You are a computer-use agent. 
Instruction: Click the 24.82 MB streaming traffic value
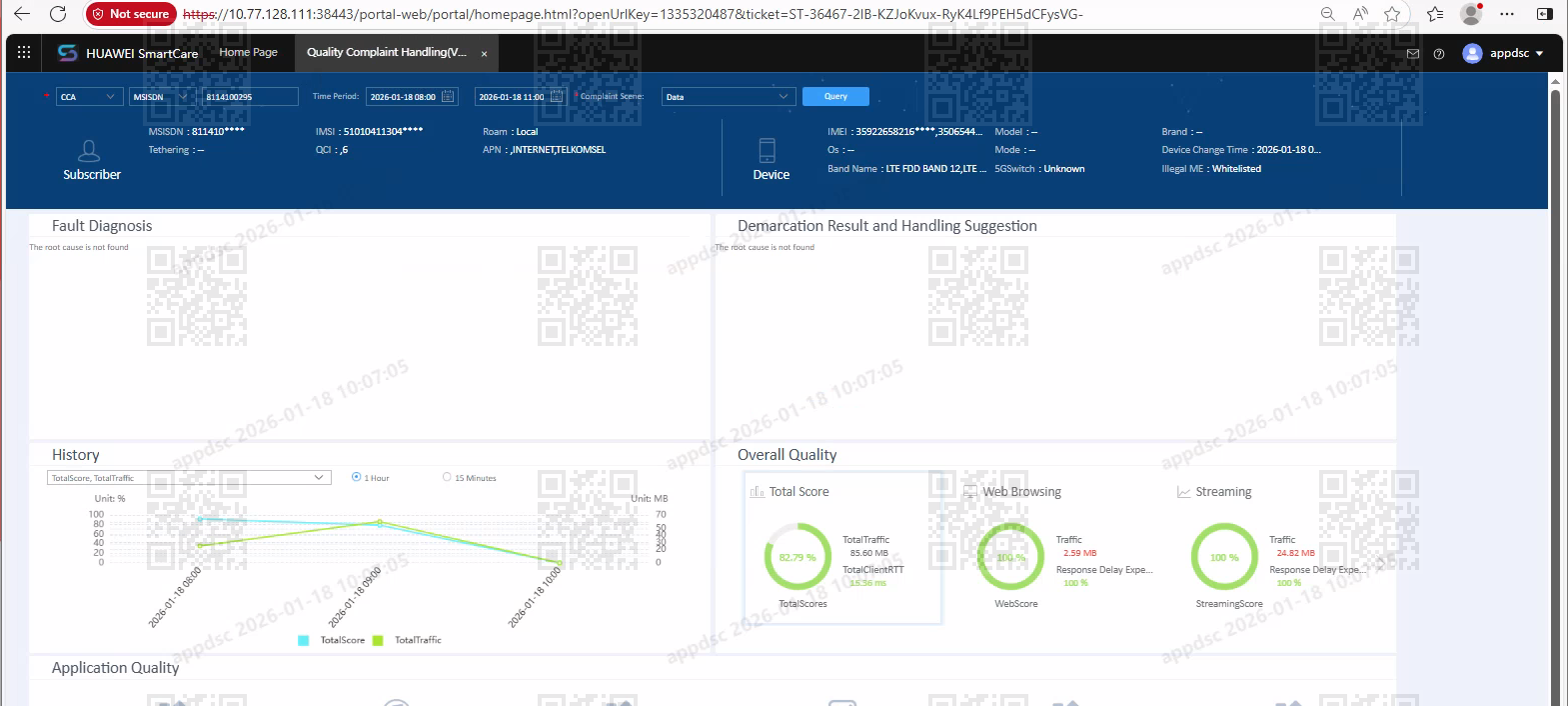pos(1295,553)
